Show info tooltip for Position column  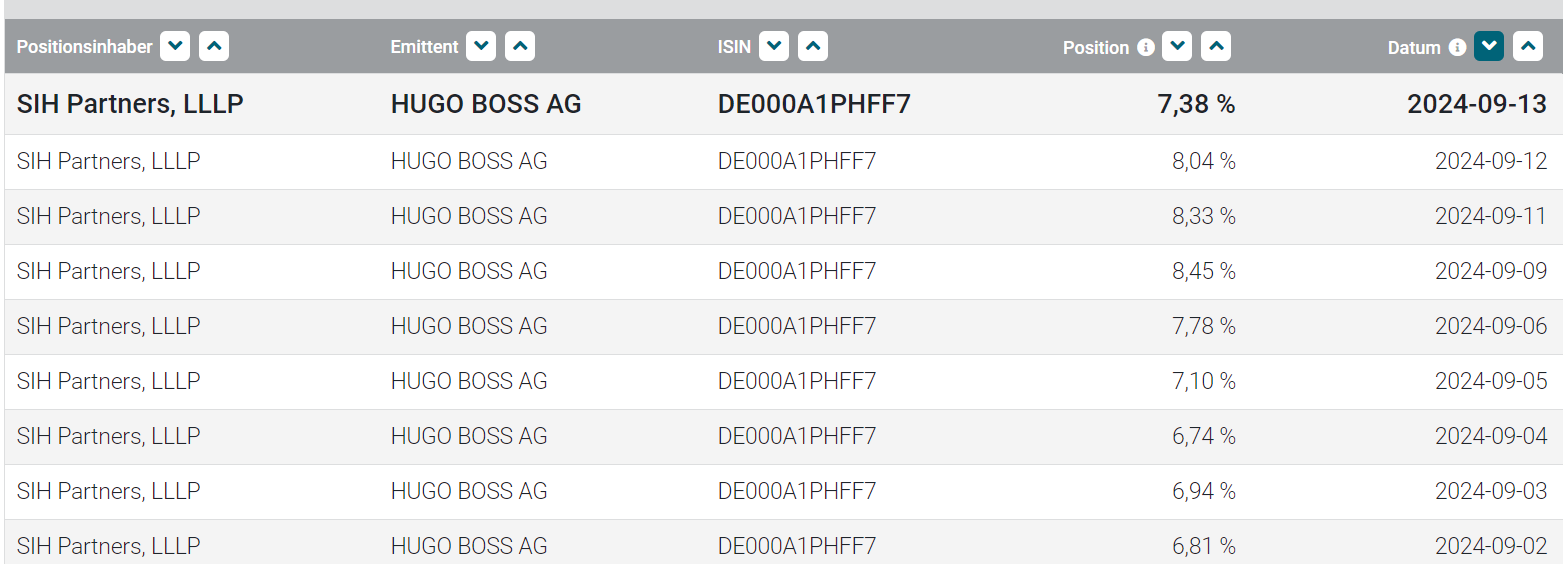pos(1146,47)
